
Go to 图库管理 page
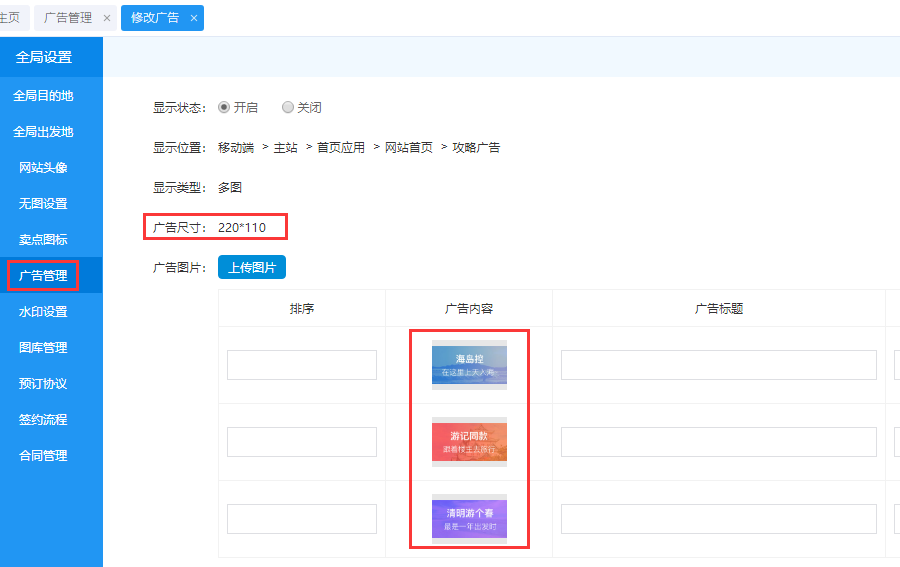tap(43, 348)
